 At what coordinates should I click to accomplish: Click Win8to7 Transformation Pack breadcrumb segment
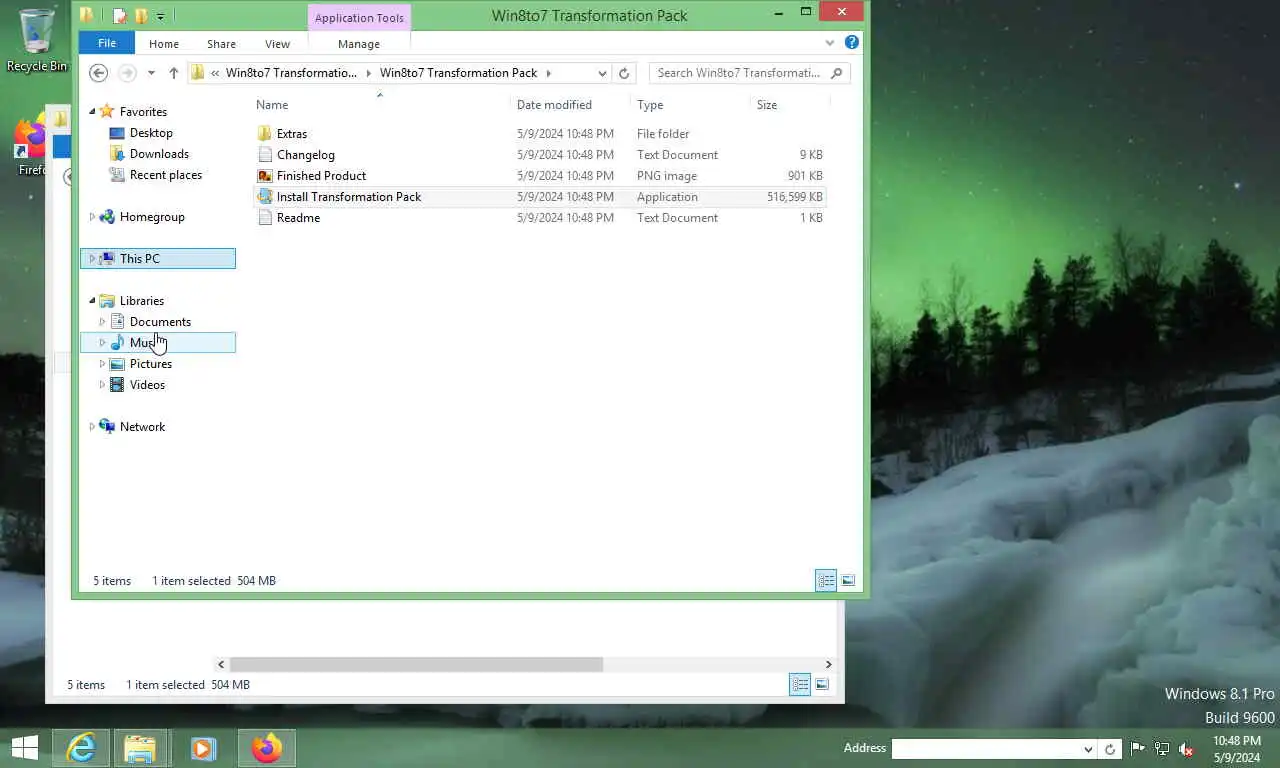coord(458,73)
